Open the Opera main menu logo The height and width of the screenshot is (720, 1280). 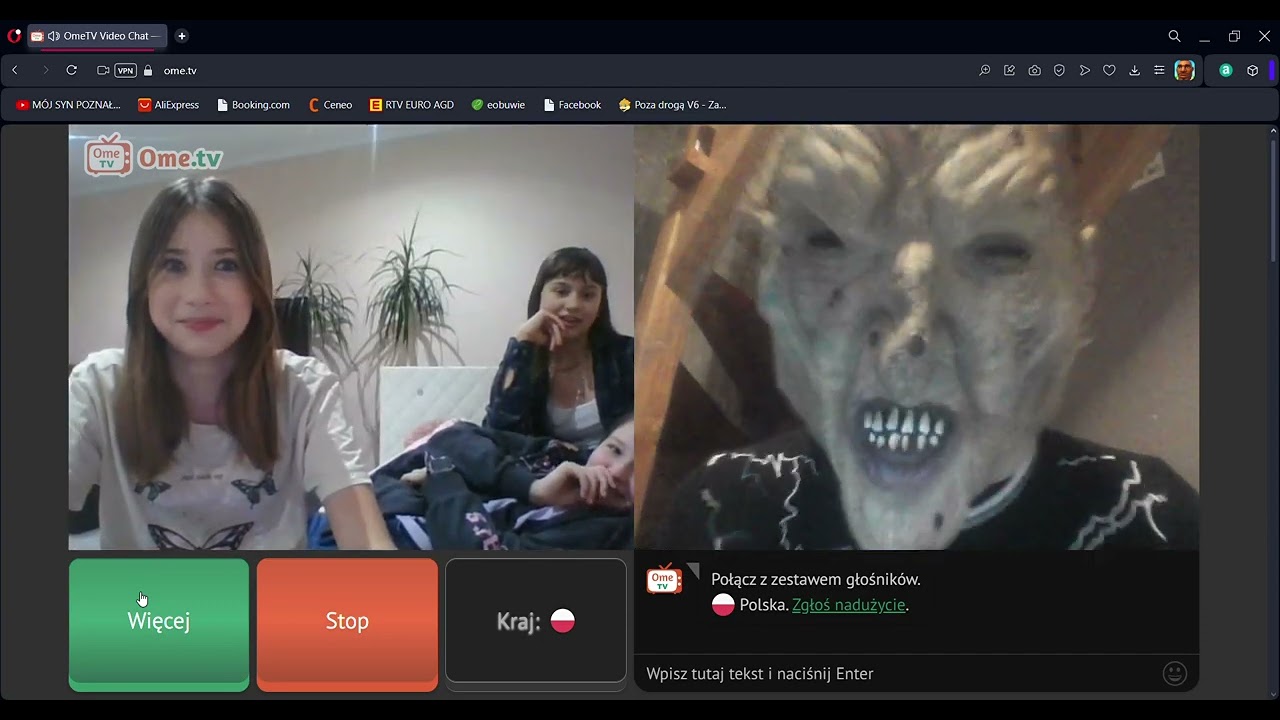[x=14, y=36]
